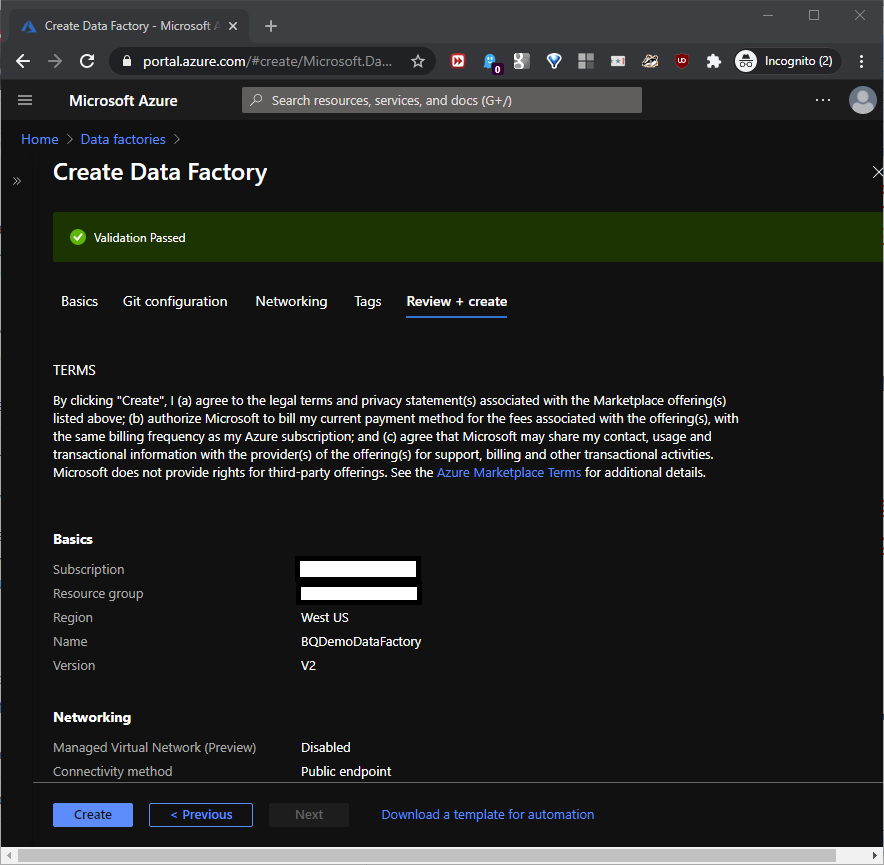
Task: Navigate to Data factories breadcrumb
Action: tap(123, 139)
